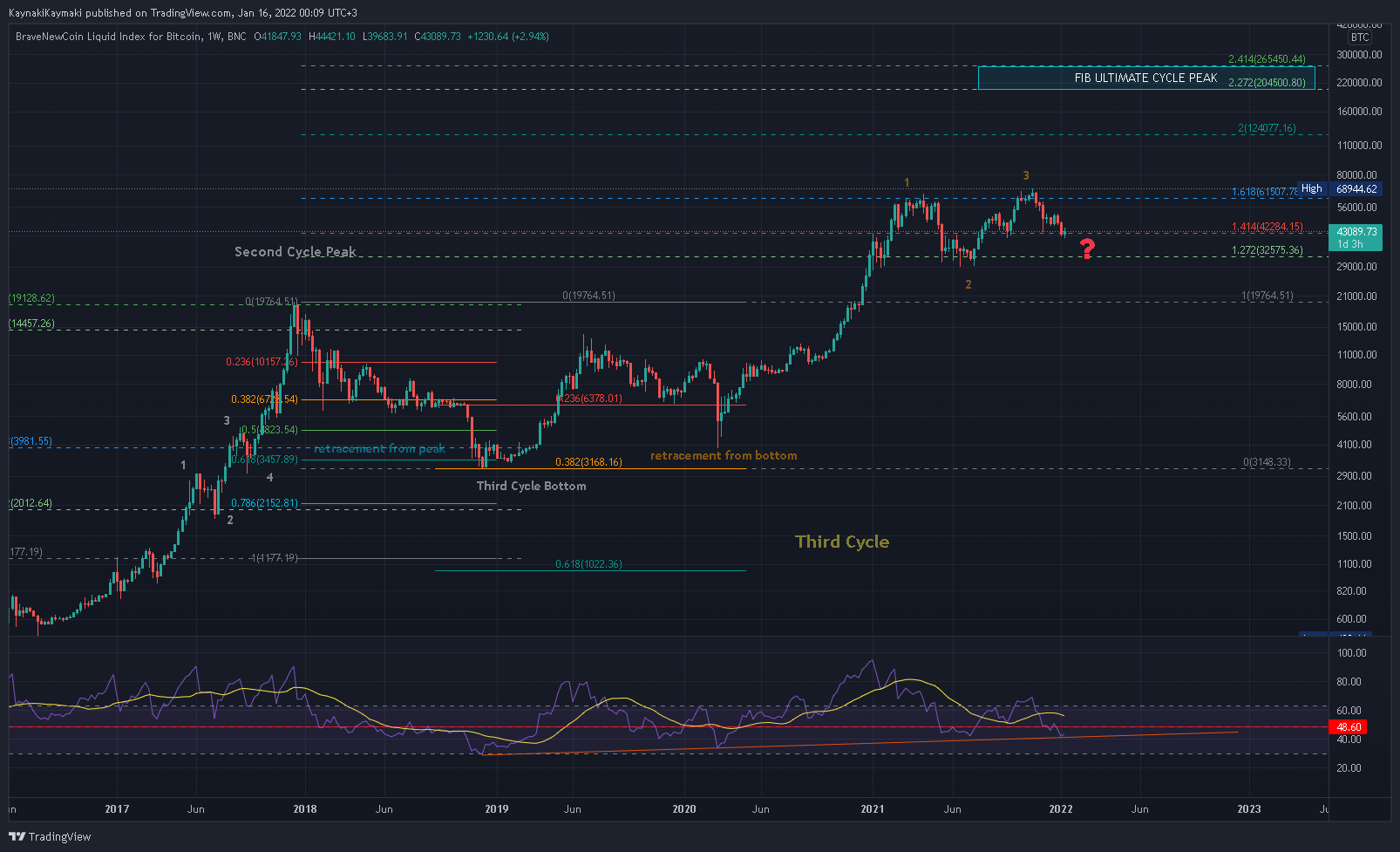1400x852 pixels.
Task: Click the 110000.00 tick on price axis
Action: (1359, 146)
